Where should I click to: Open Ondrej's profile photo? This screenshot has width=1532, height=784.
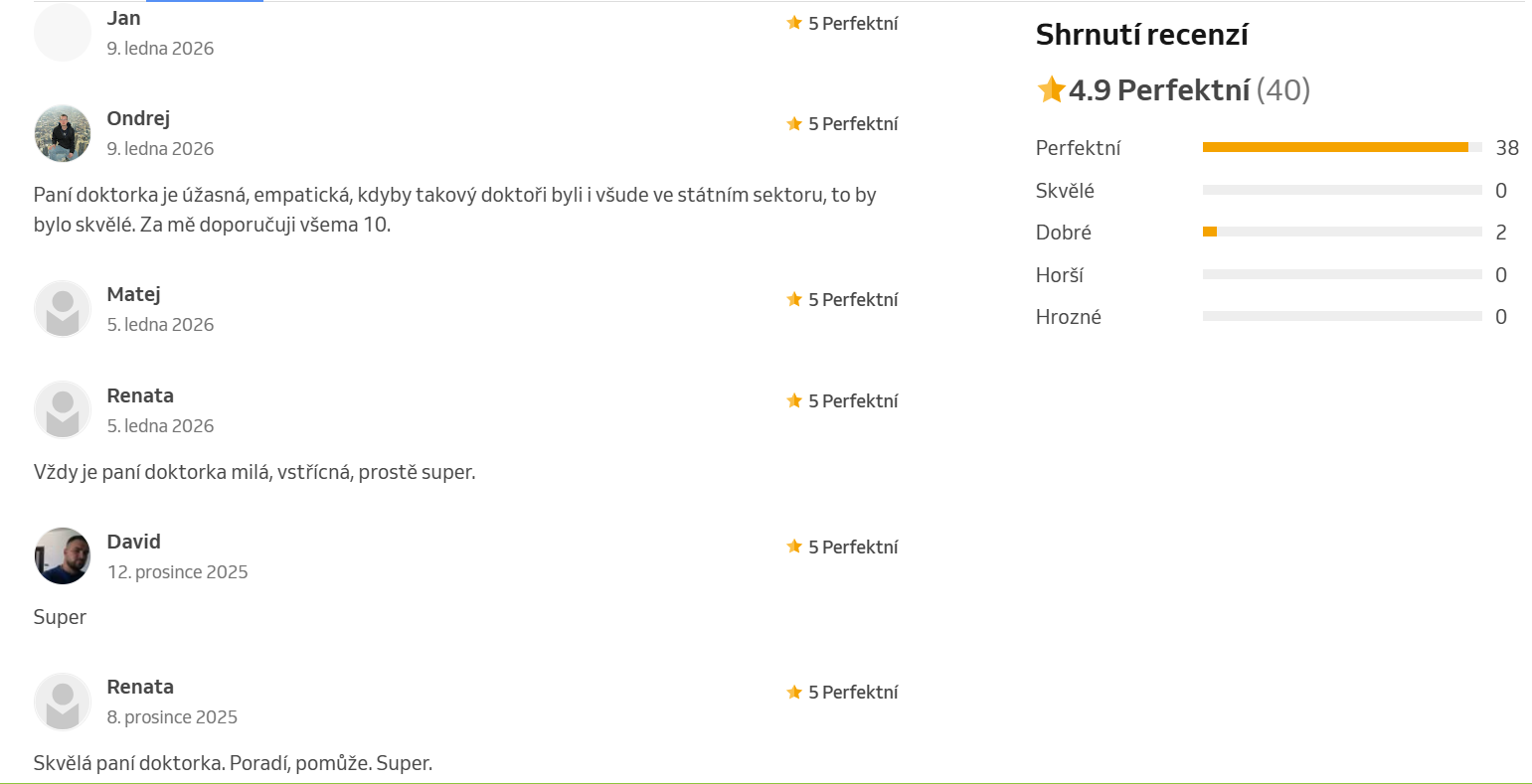63,133
